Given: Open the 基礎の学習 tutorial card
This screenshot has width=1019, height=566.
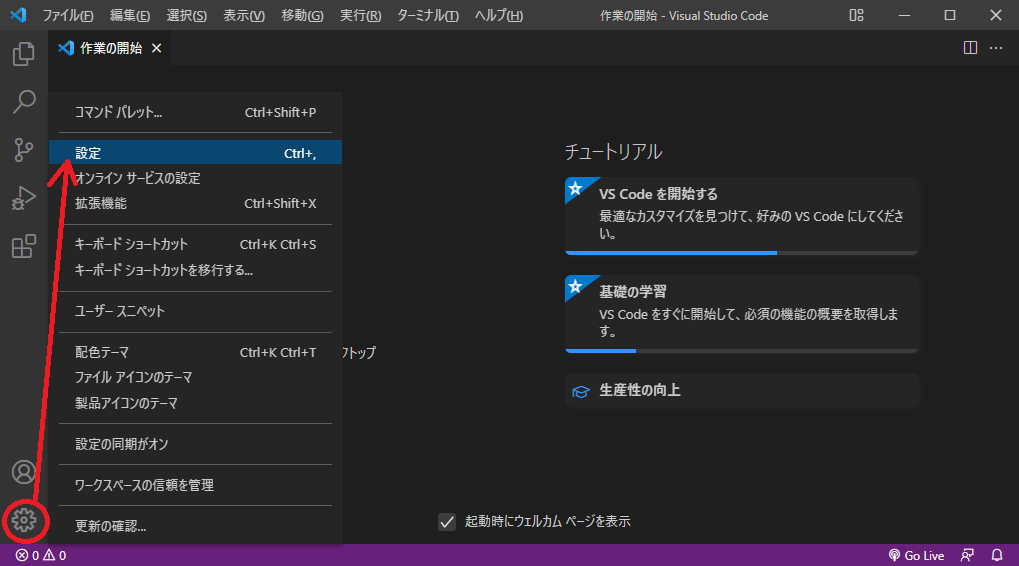Looking at the screenshot, I should [742, 314].
